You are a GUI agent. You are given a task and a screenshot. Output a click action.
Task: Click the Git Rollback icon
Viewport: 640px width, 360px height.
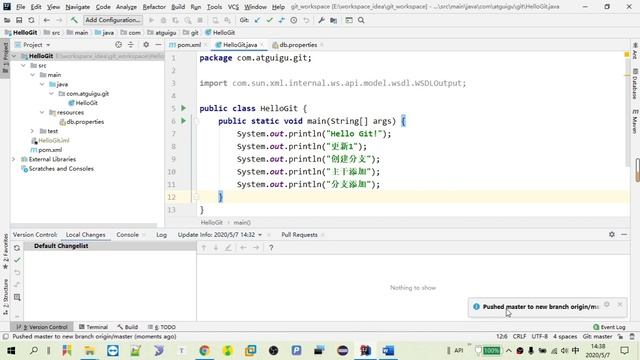coord(306,20)
